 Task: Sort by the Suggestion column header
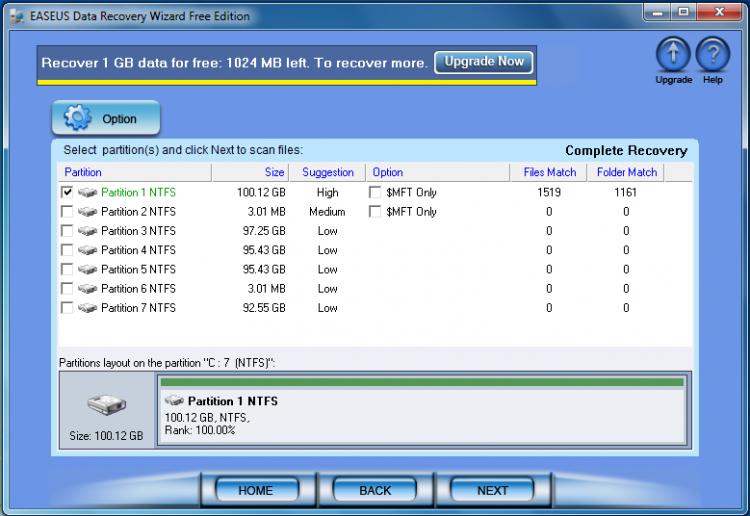click(328, 172)
